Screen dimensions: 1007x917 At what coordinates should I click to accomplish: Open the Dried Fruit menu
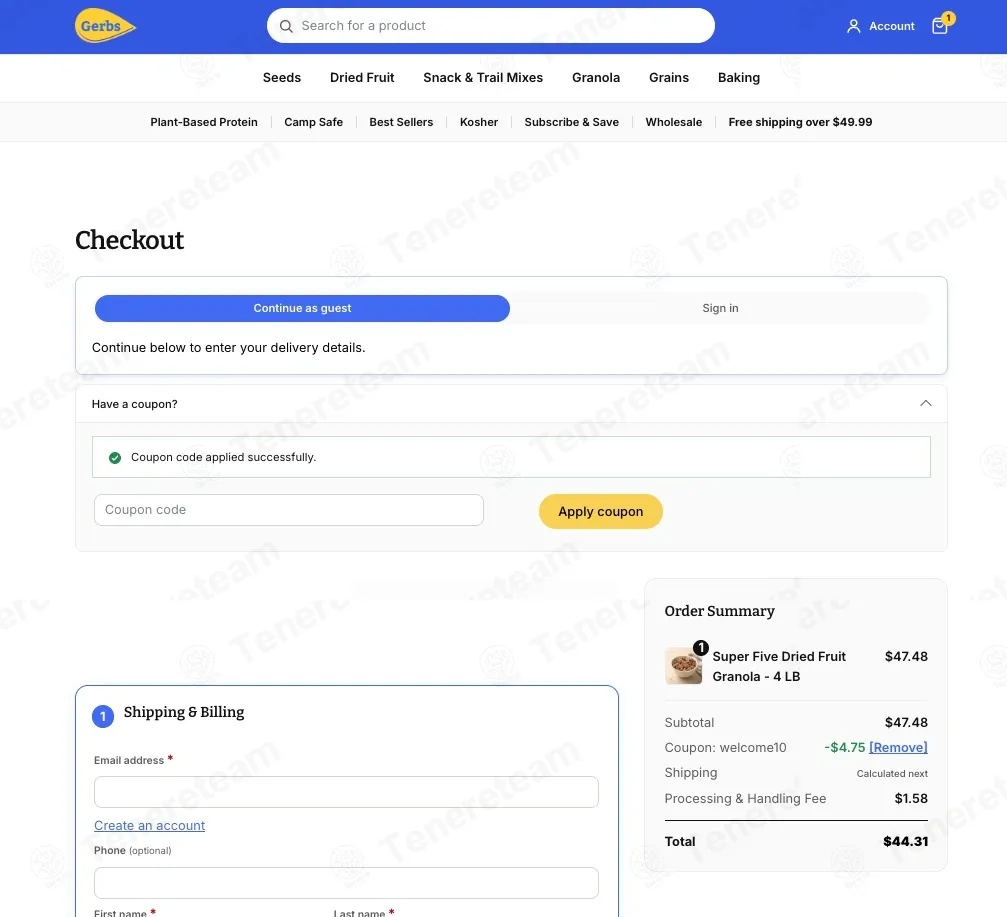[x=362, y=78]
